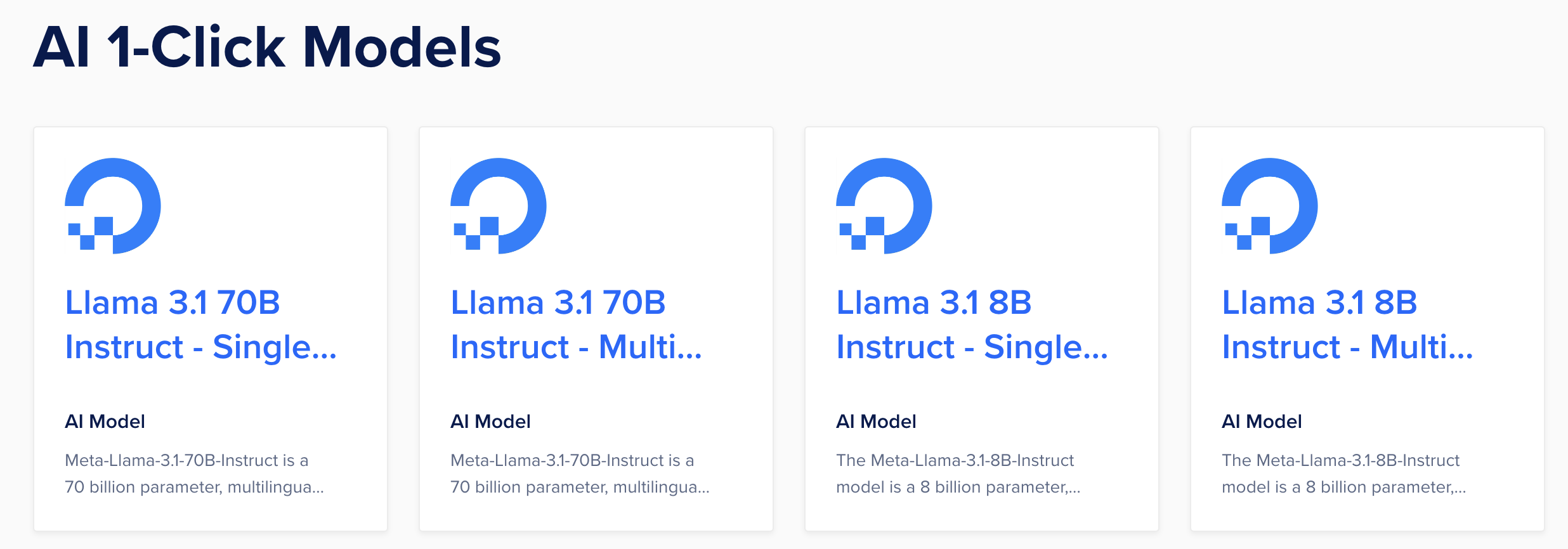Click the AI Model label under Llama 3.1 8B Single

click(877, 422)
